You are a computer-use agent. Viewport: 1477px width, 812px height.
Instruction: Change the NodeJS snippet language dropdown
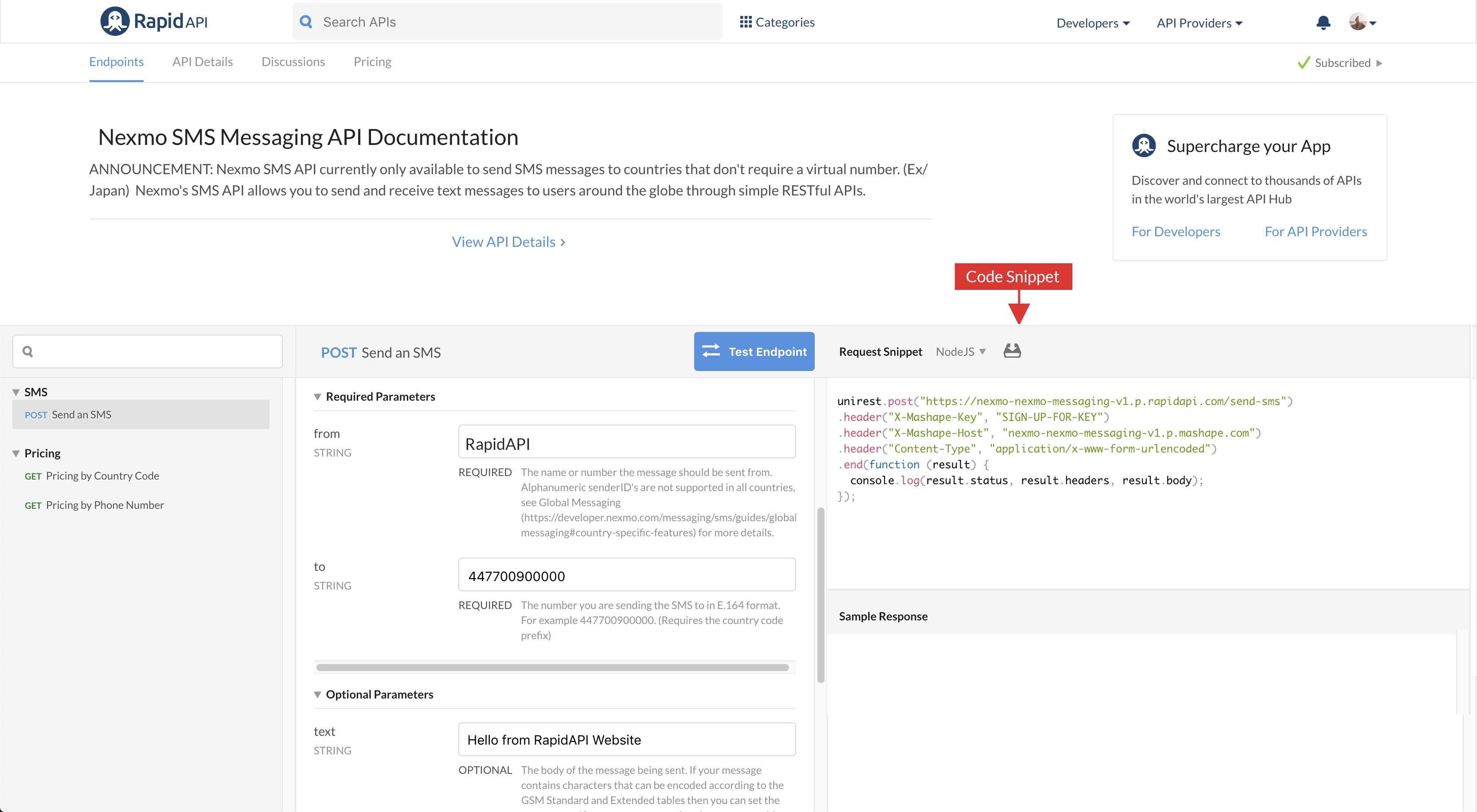[961, 351]
